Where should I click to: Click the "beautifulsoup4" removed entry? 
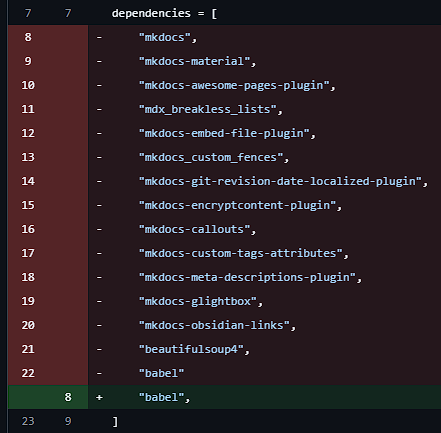(194, 349)
